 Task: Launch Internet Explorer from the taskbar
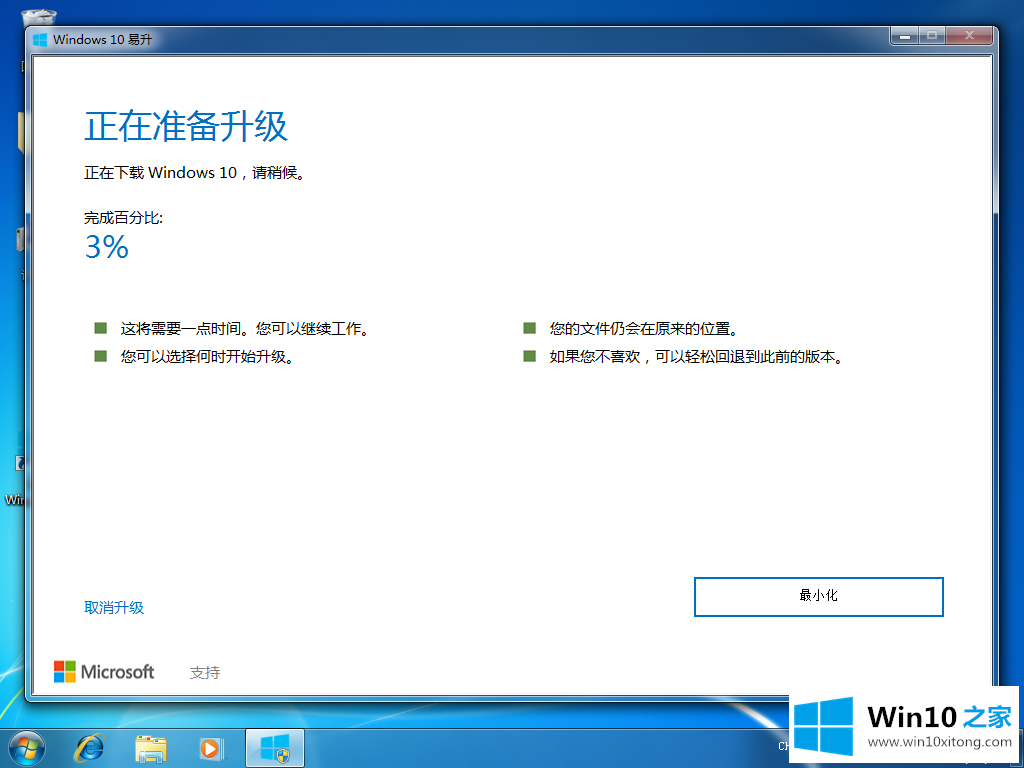(89, 748)
